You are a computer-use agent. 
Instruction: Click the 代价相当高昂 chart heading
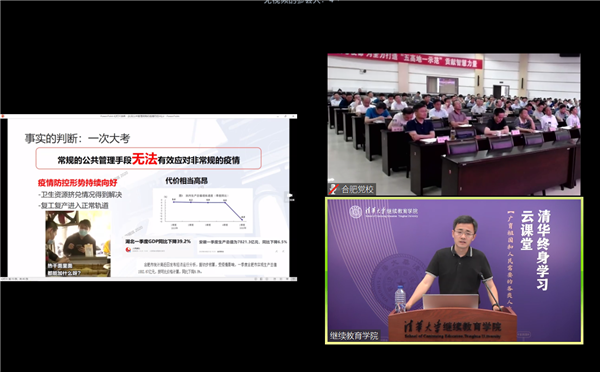[186, 181]
